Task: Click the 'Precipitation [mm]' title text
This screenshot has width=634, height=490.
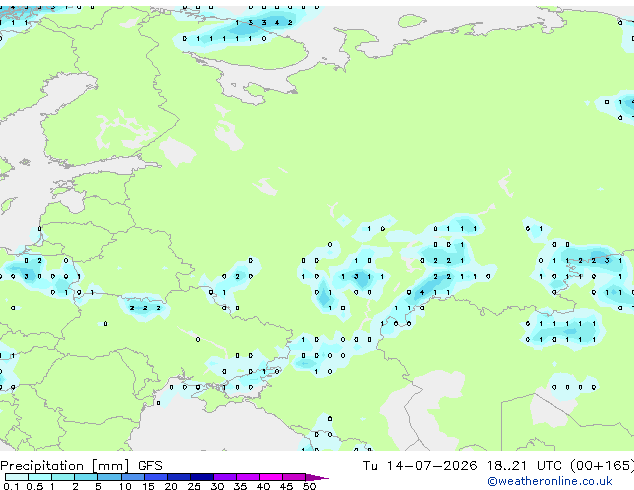Action: point(65,466)
